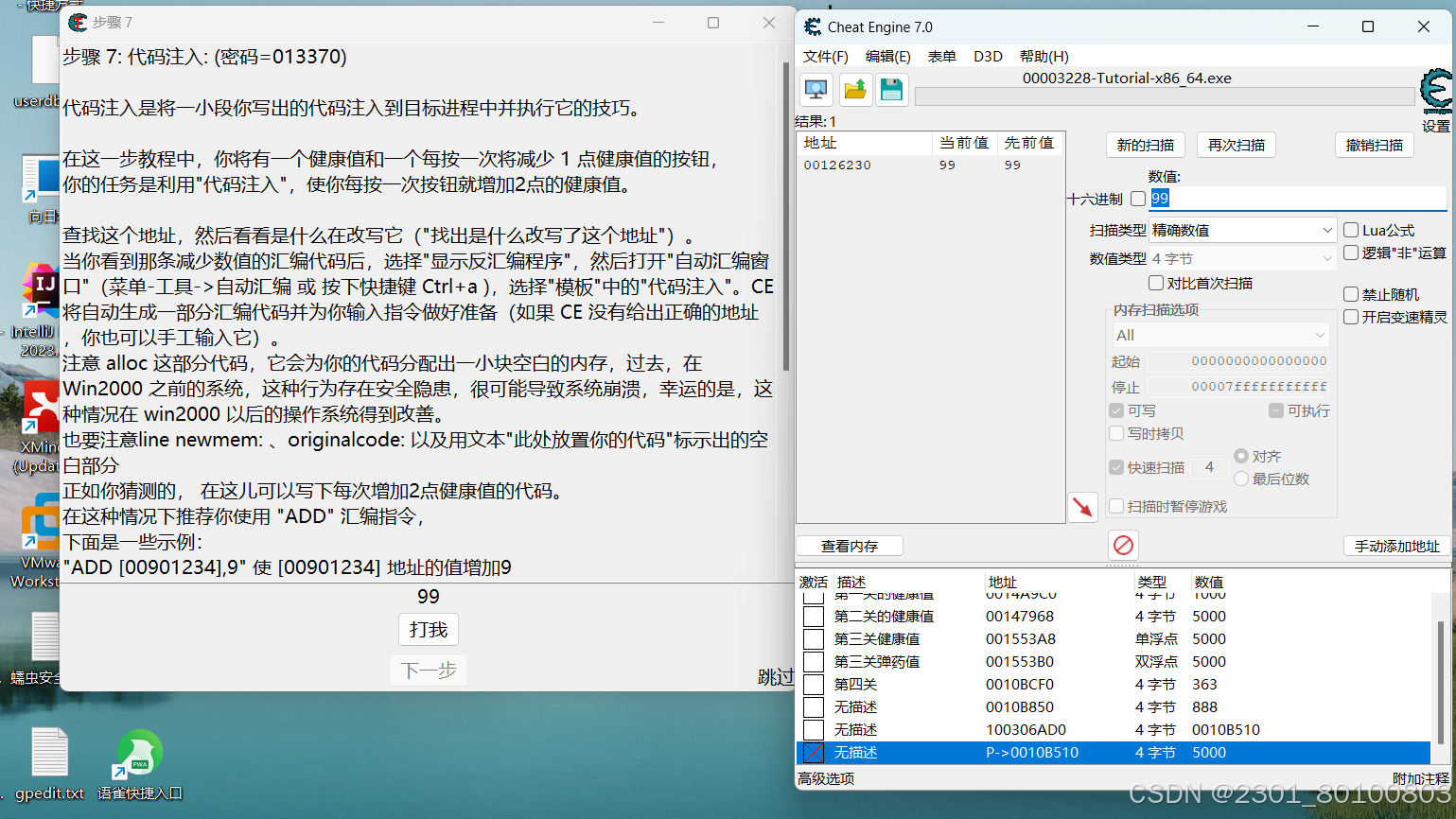The height and width of the screenshot is (819, 1456).
Task: Open the process selector icon in Cheat Engine
Action: [x=816, y=90]
